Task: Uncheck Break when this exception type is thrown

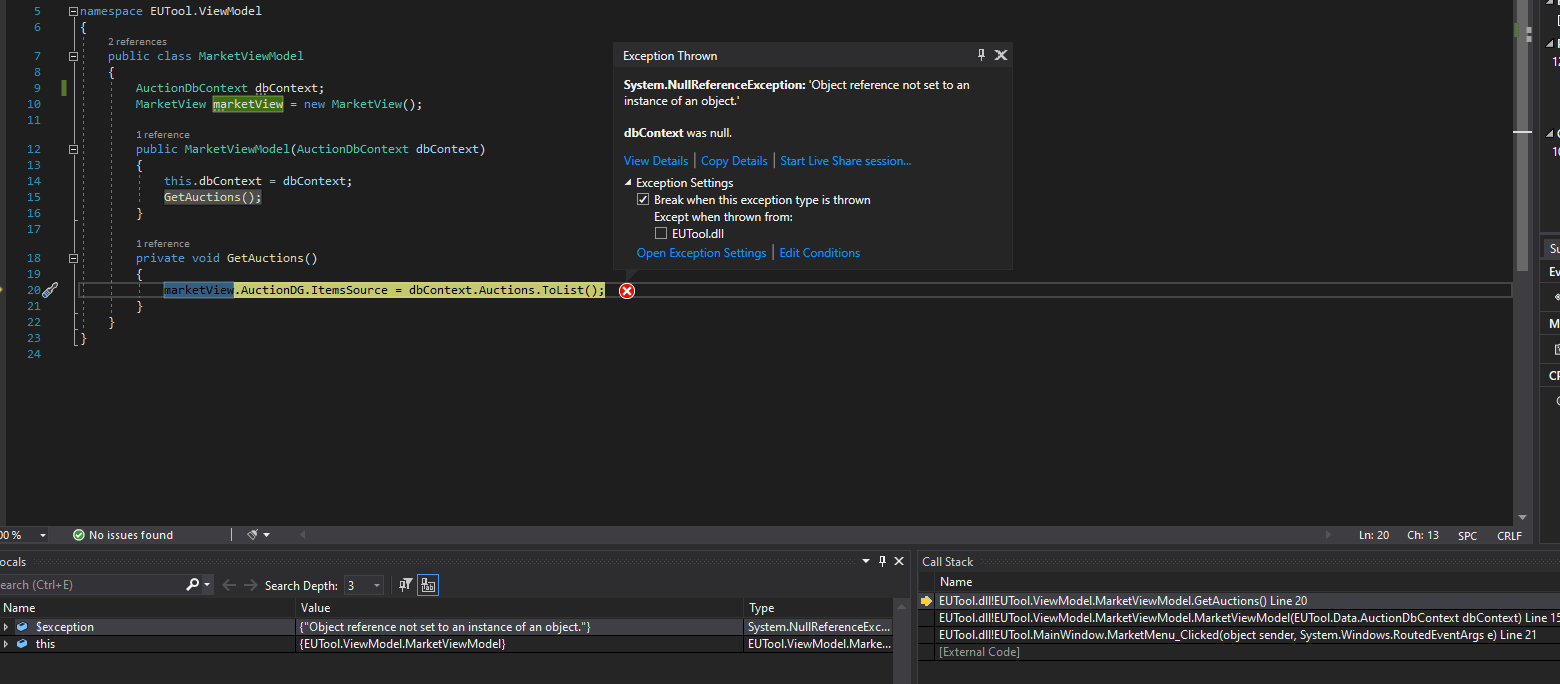Action: coord(643,200)
